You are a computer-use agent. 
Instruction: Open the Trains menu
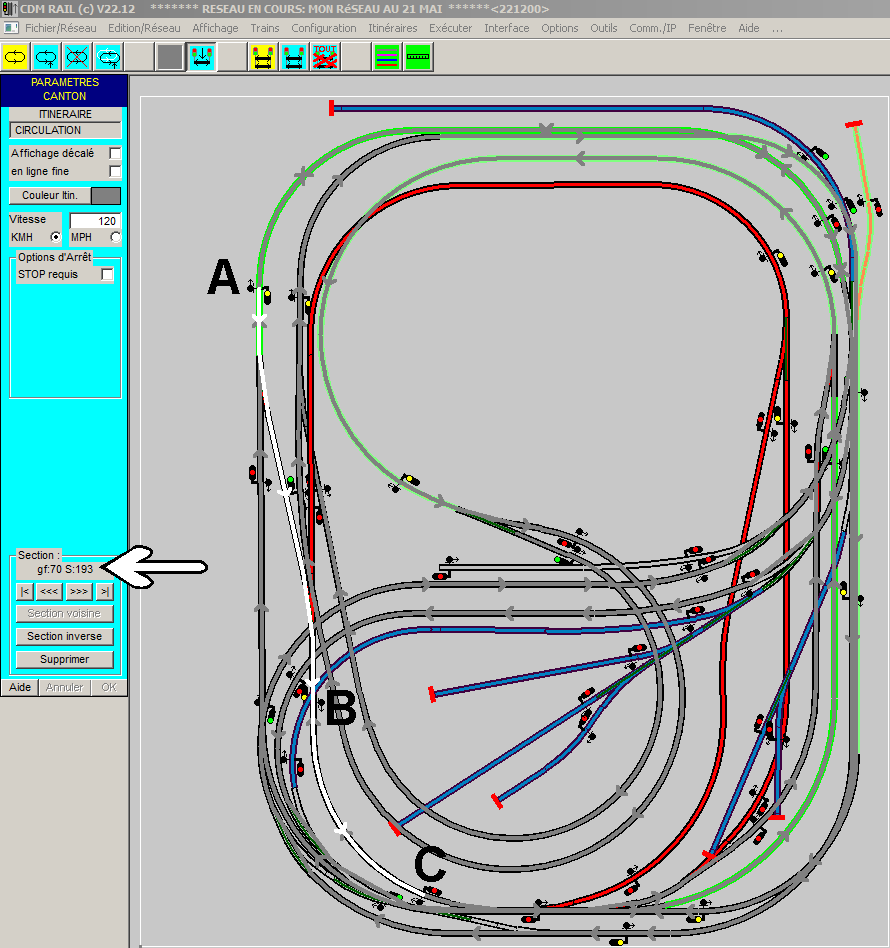pos(265,28)
